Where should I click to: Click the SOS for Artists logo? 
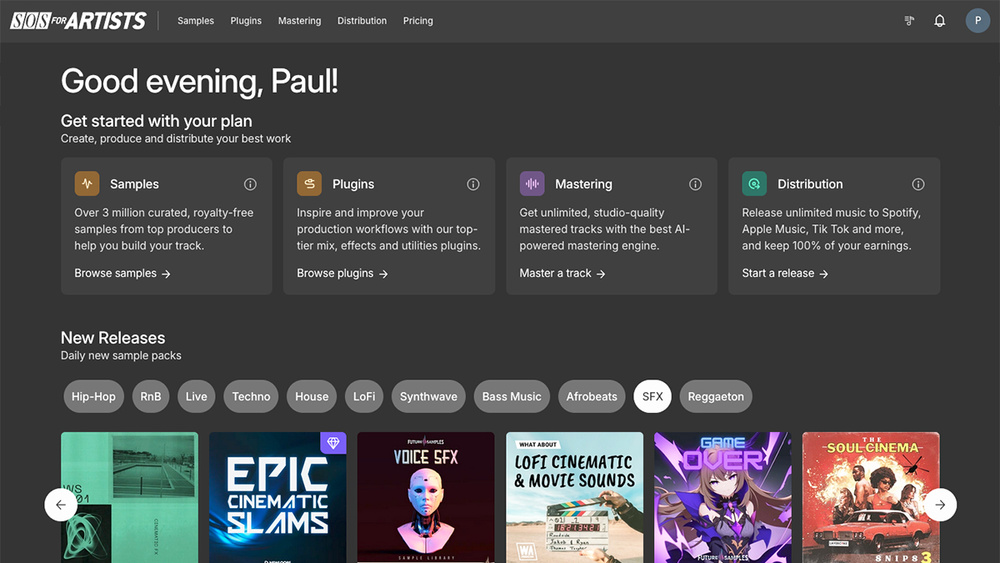[78, 21]
